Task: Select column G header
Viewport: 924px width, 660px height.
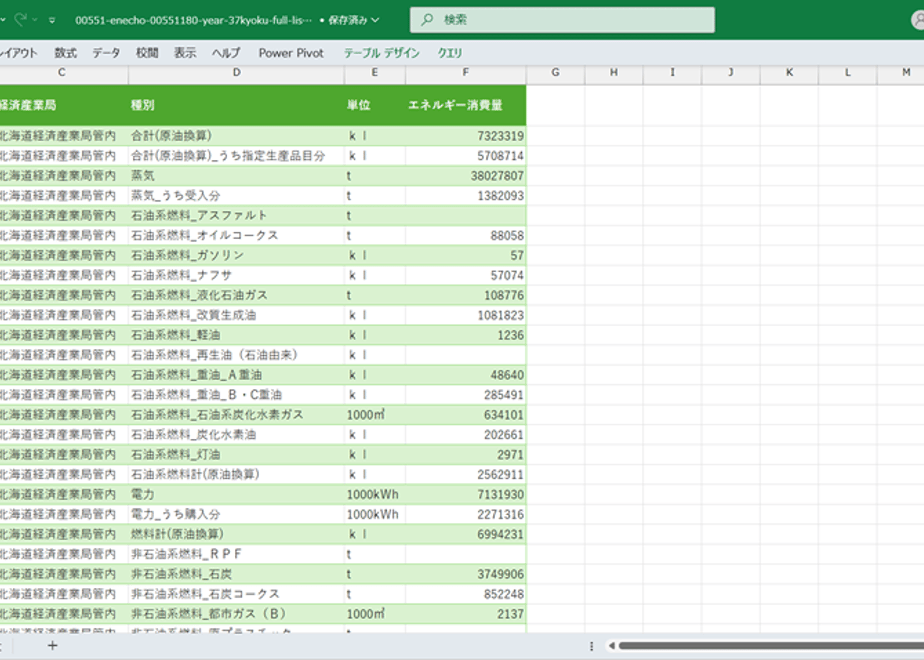Action: tap(555, 72)
